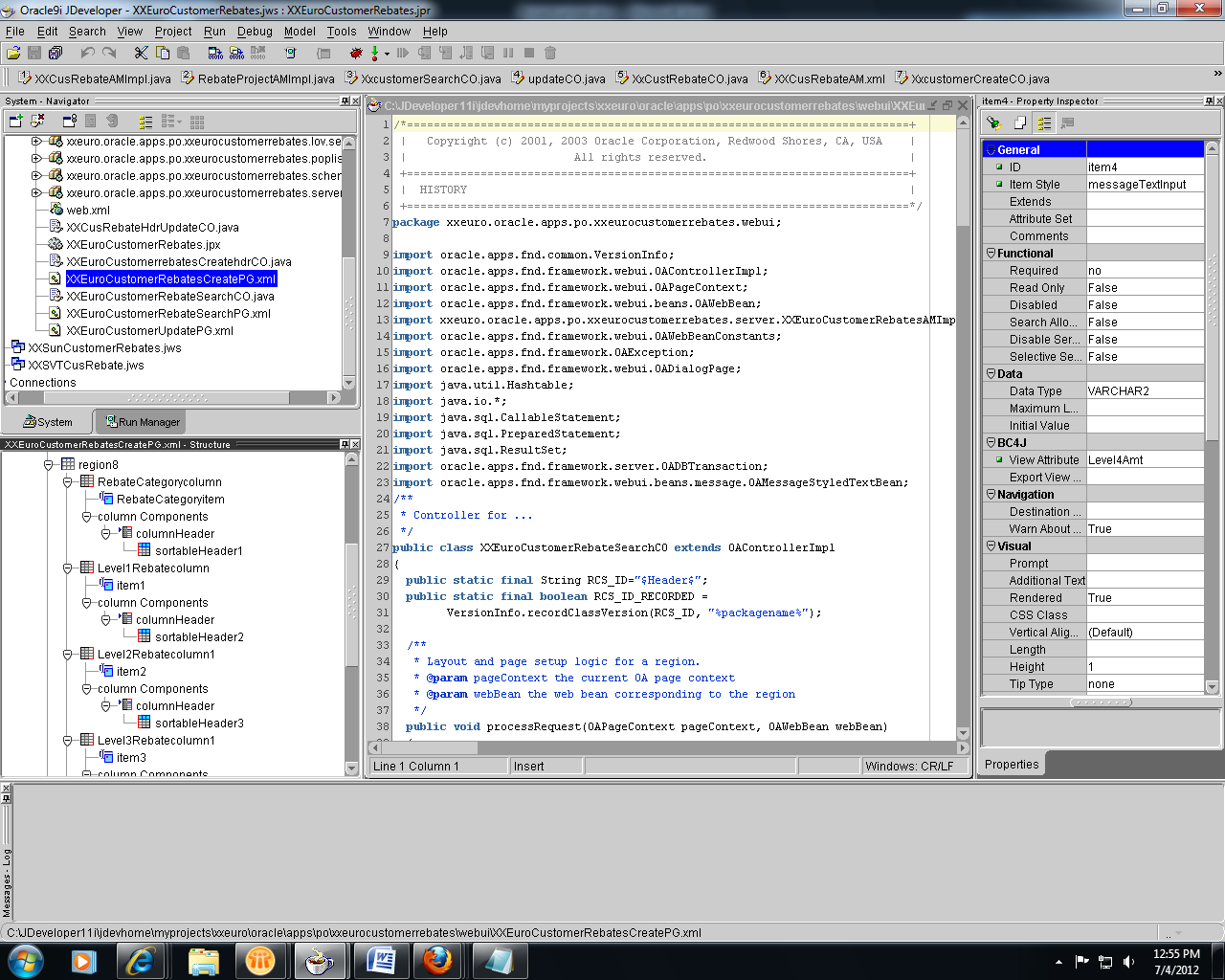
Task: Select XXCusRebateHdrUpdateCO.java in Navigator
Action: (x=152, y=227)
